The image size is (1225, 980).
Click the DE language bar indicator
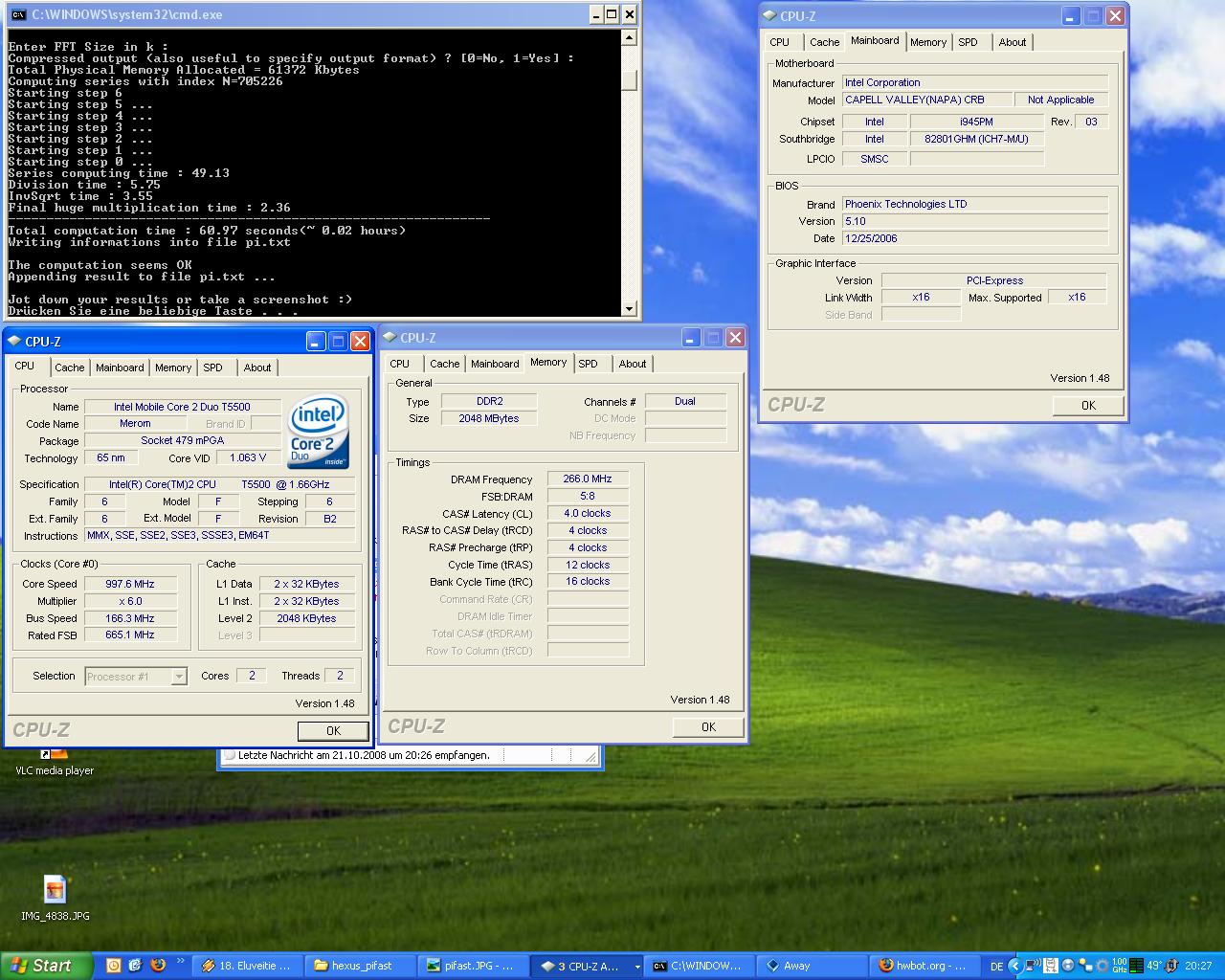[996, 966]
